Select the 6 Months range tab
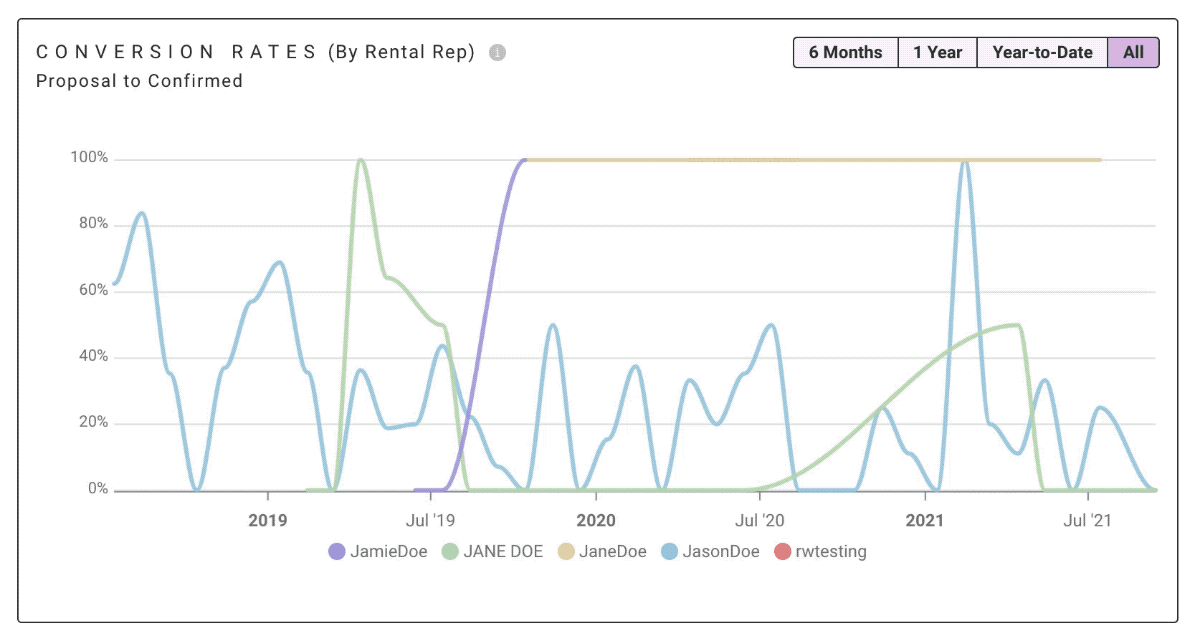Screen dimensions: 1200x636 (x=846, y=53)
